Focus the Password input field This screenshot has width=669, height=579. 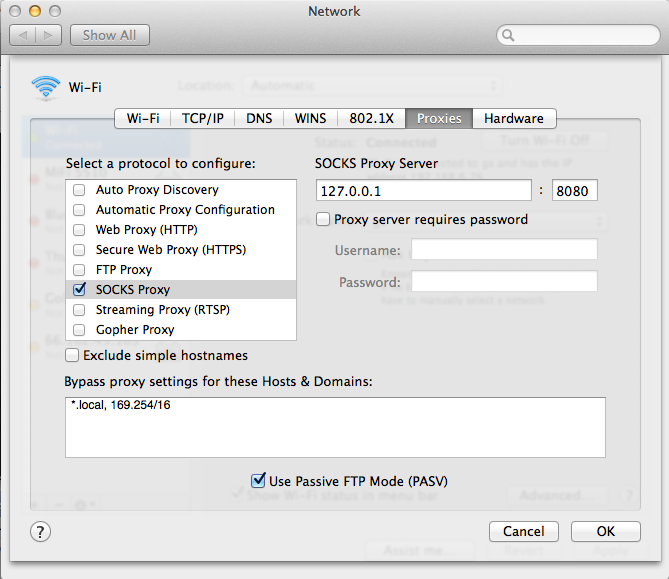pyautogui.click(x=504, y=281)
